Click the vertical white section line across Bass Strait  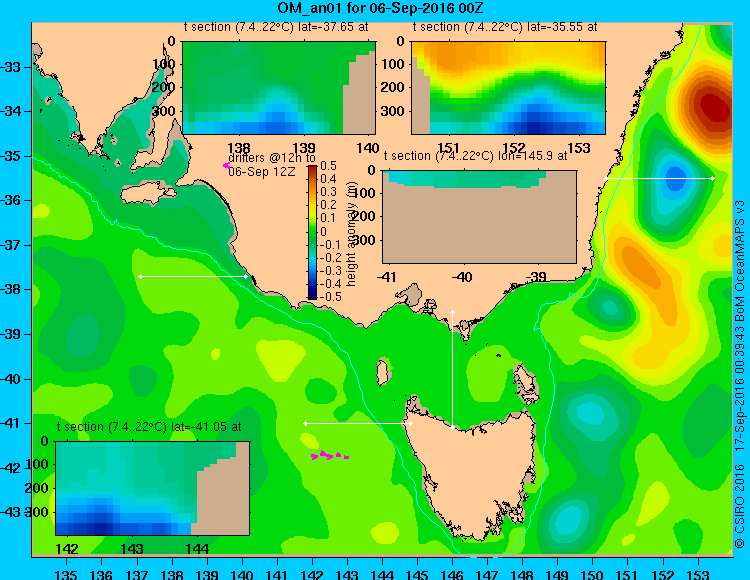click(452, 370)
